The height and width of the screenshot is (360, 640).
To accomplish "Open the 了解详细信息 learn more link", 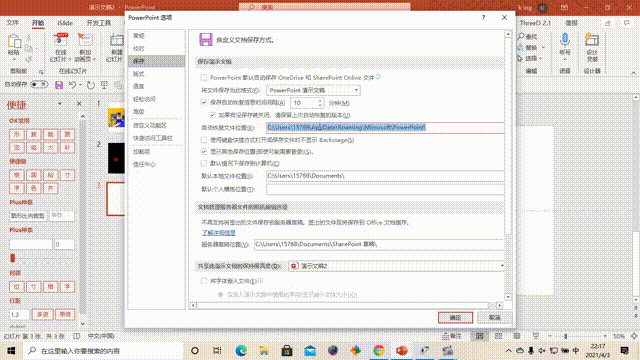I will [x=219, y=233].
